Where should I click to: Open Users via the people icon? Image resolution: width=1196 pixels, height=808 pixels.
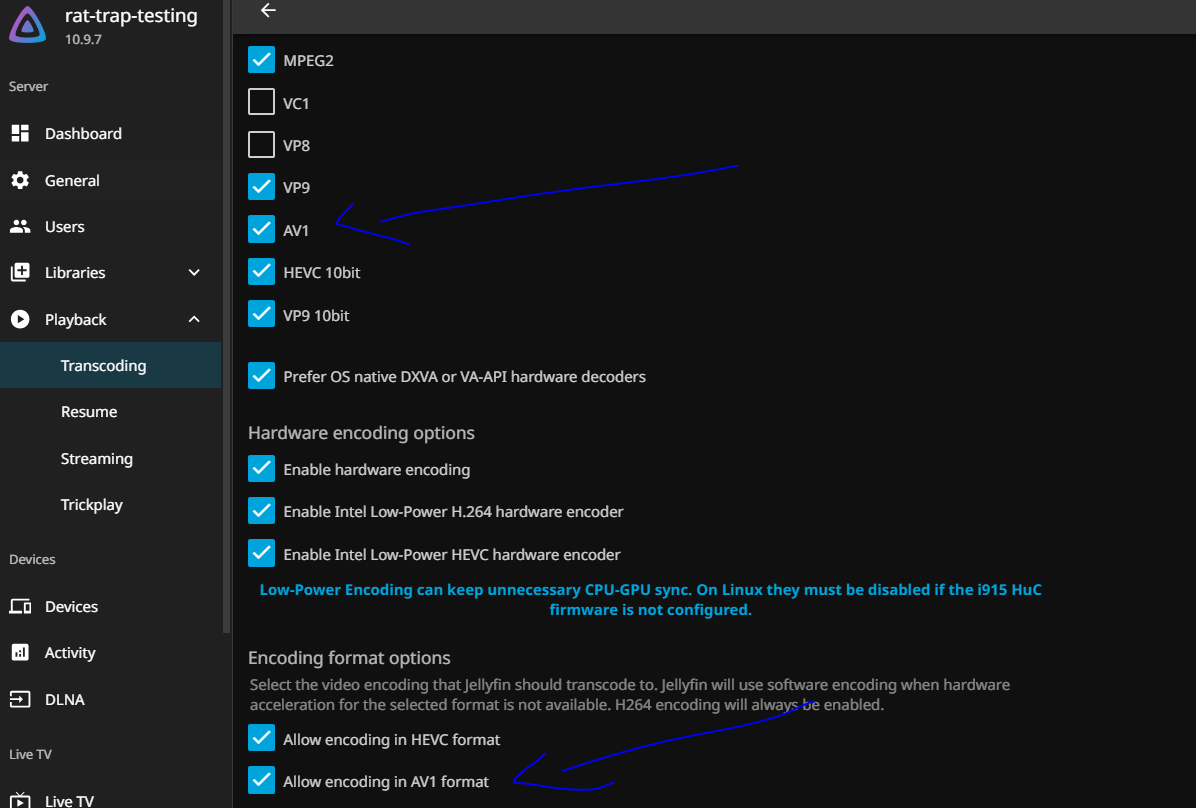20,227
